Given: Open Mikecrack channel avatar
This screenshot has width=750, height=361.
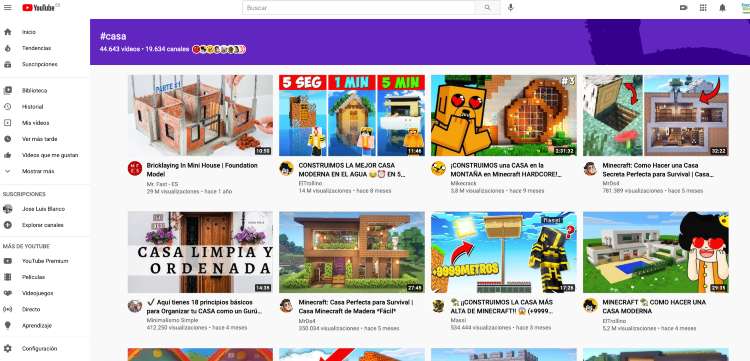Looking at the screenshot, I should [x=438, y=168].
